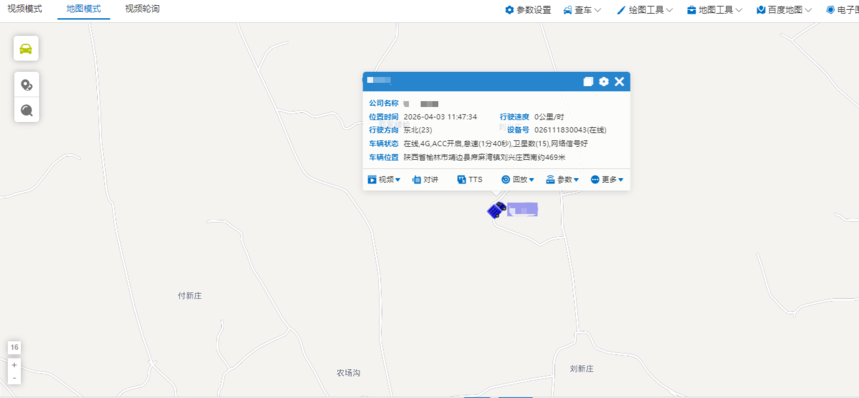The image size is (859, 398).
Task: Click the speed value 0公里/时
Action: click(x=549, y=117)
